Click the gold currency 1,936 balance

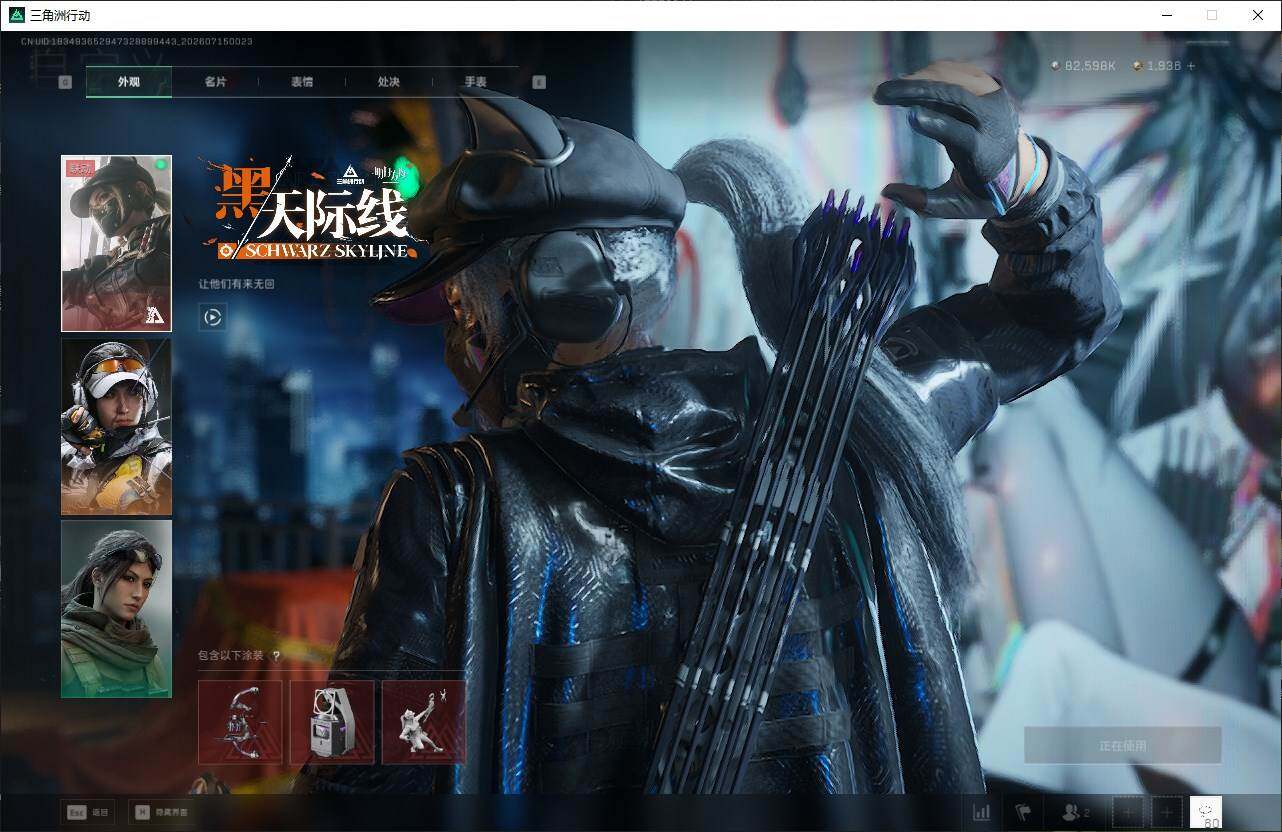[x=1157, y=66]
